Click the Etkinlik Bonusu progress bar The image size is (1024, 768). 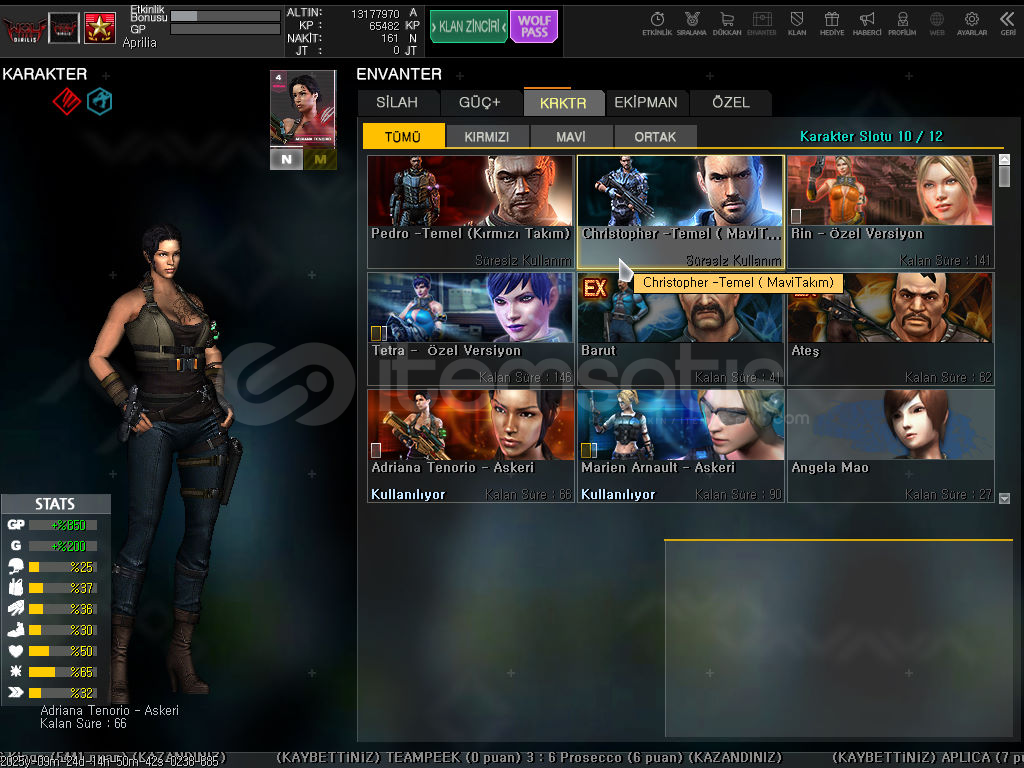click(225, 16)
